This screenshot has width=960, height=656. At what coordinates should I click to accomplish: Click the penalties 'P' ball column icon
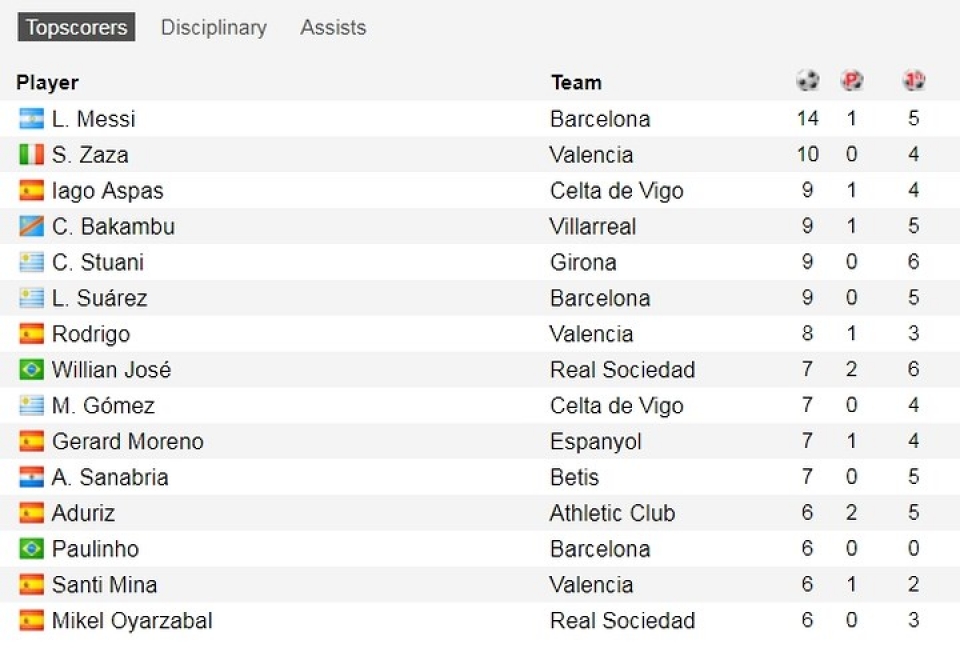[x=852, y=81]
